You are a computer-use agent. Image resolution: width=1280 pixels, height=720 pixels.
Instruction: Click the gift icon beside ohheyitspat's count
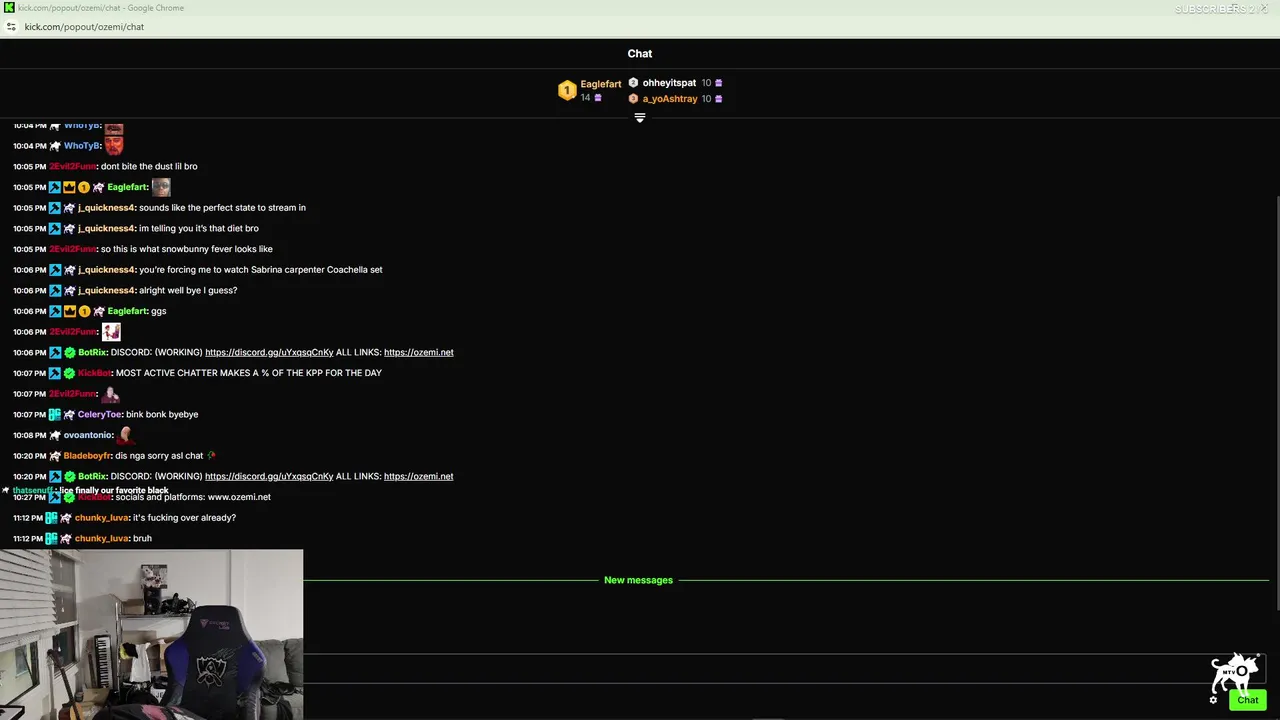coord(718,83)
